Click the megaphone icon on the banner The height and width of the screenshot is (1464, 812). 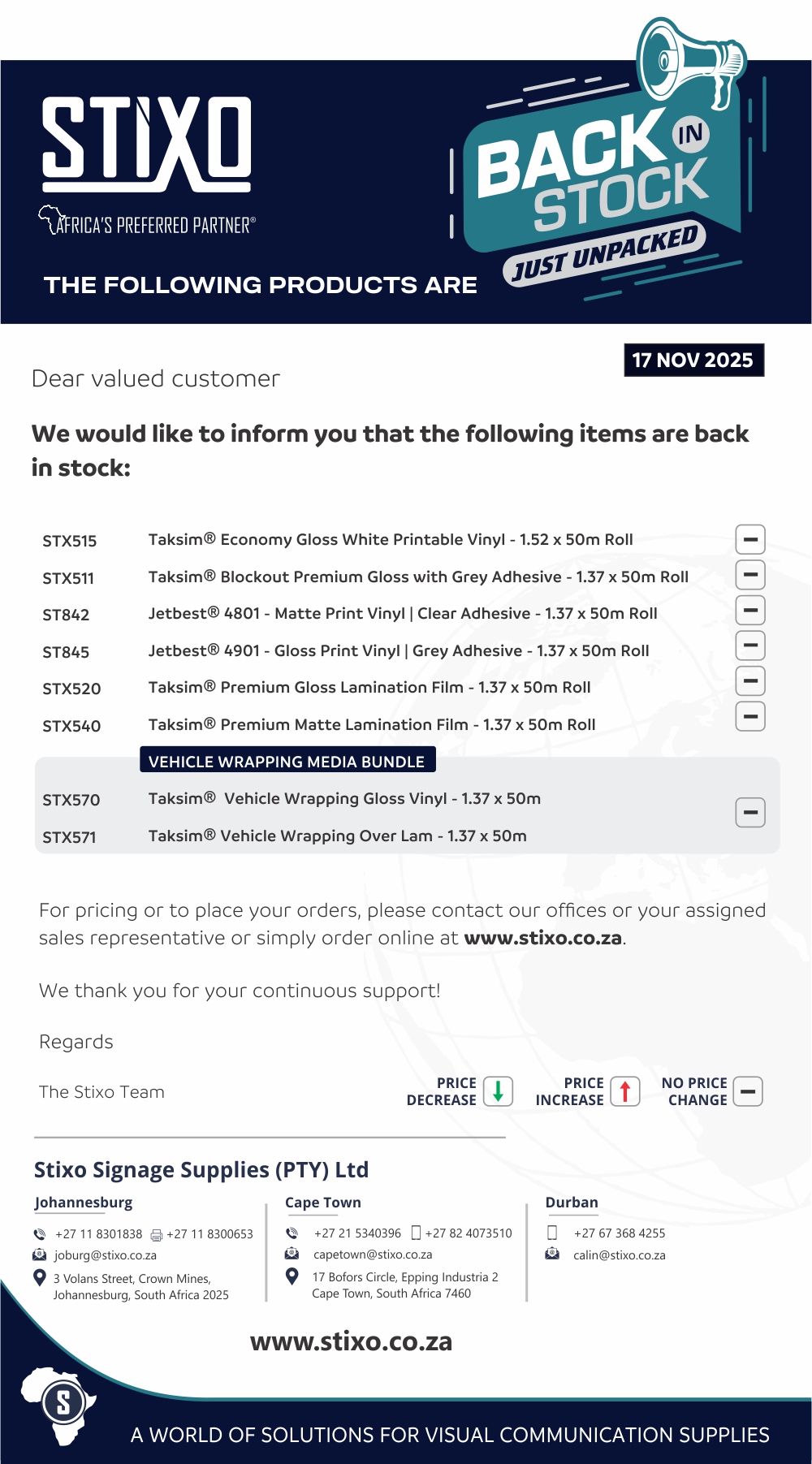[x=690, y=61]
